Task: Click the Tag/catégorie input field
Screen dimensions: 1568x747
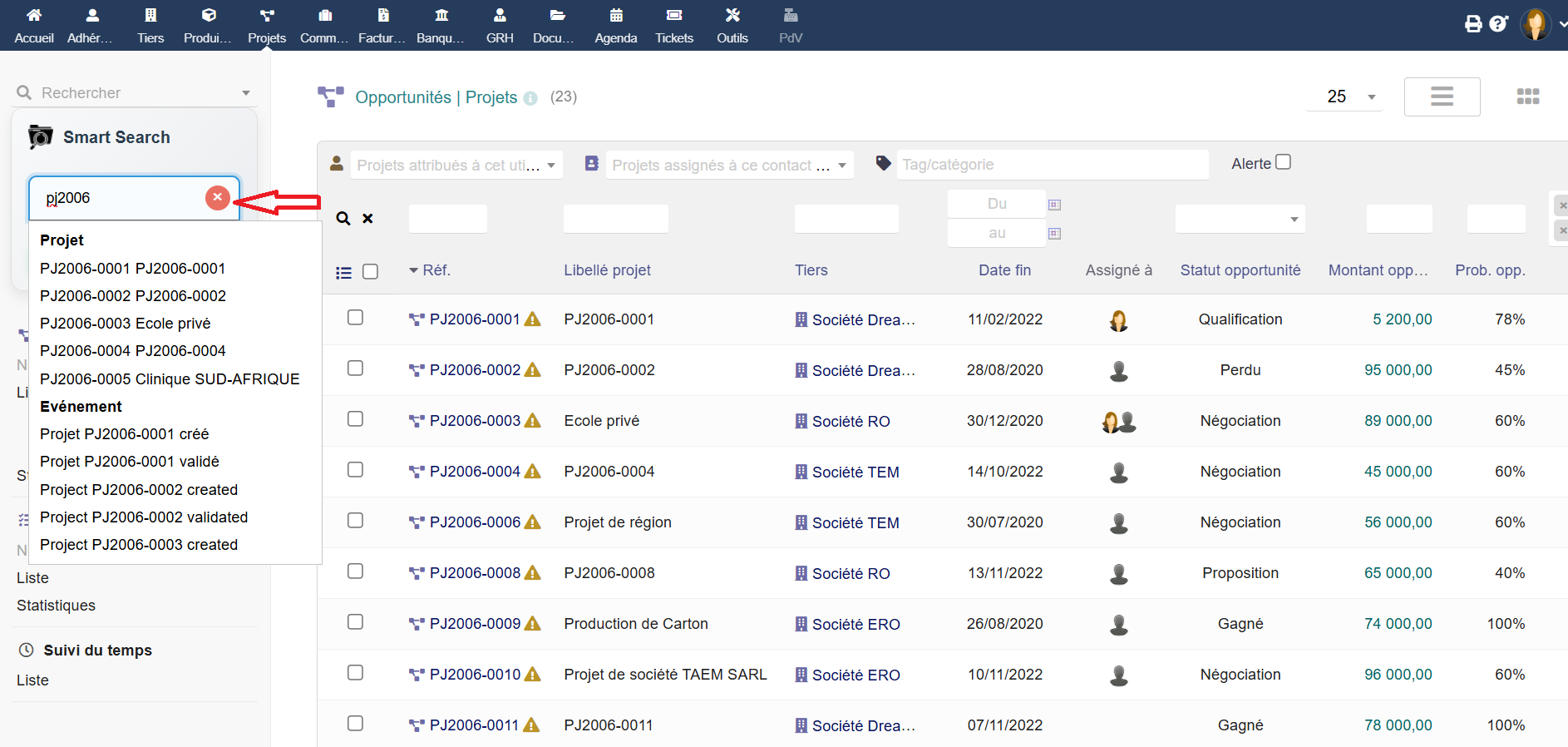Action: click(x=1052, y=165)
